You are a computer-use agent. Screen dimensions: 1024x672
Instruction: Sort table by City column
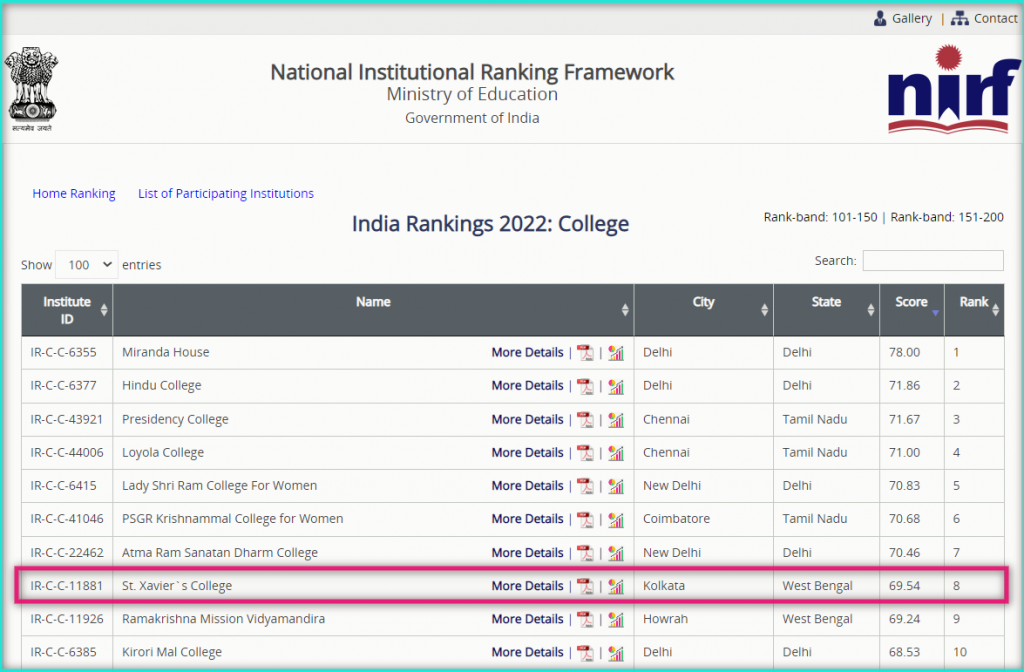click(x=703, y=310)
